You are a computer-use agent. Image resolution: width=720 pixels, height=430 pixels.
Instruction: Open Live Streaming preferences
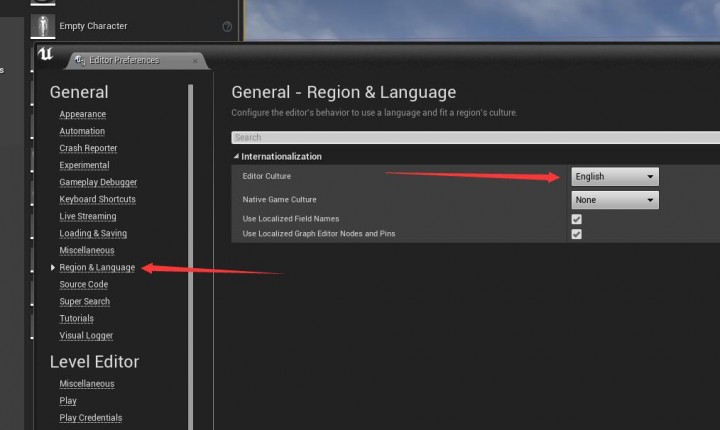pyautogui.click(x=88, y=216)
